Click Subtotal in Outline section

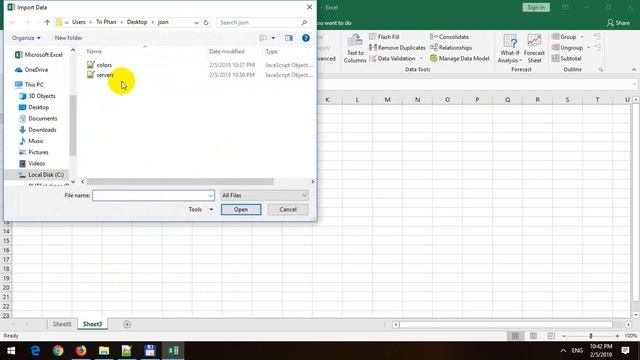tap(567, 59)
